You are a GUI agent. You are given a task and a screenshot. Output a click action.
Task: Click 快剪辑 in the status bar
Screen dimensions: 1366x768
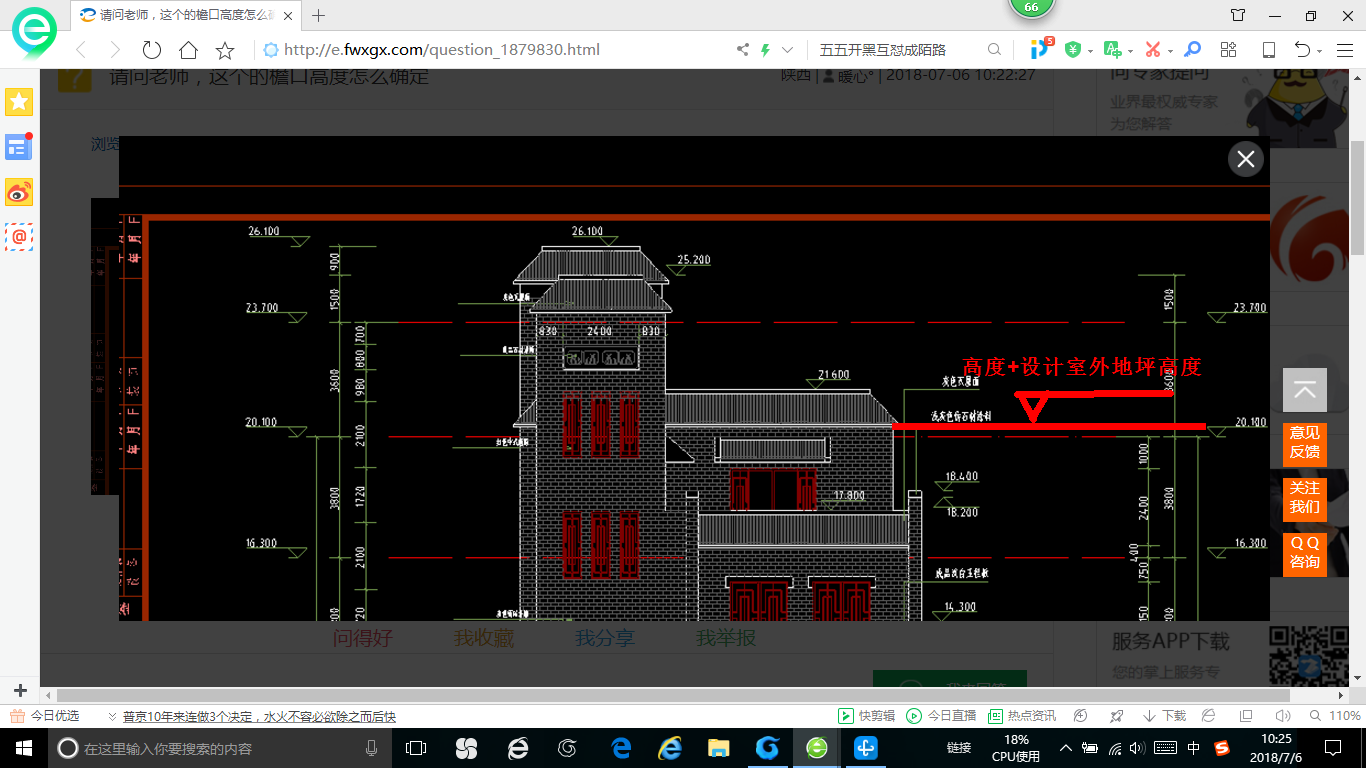tap(866, 716)
